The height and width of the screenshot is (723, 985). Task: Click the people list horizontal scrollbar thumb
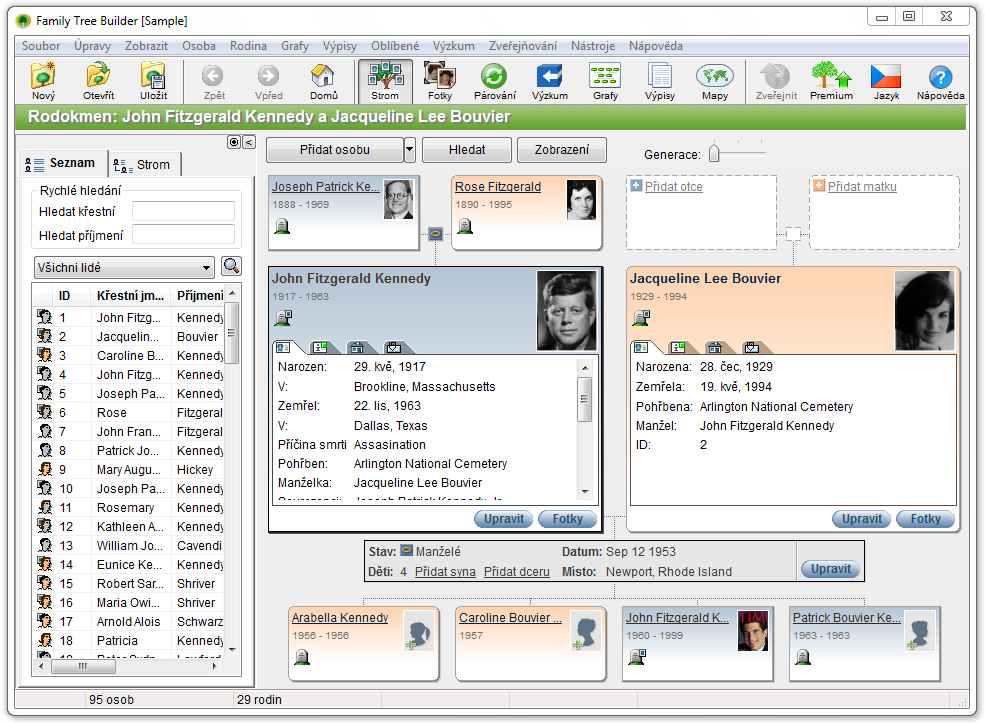pos(83,666)
